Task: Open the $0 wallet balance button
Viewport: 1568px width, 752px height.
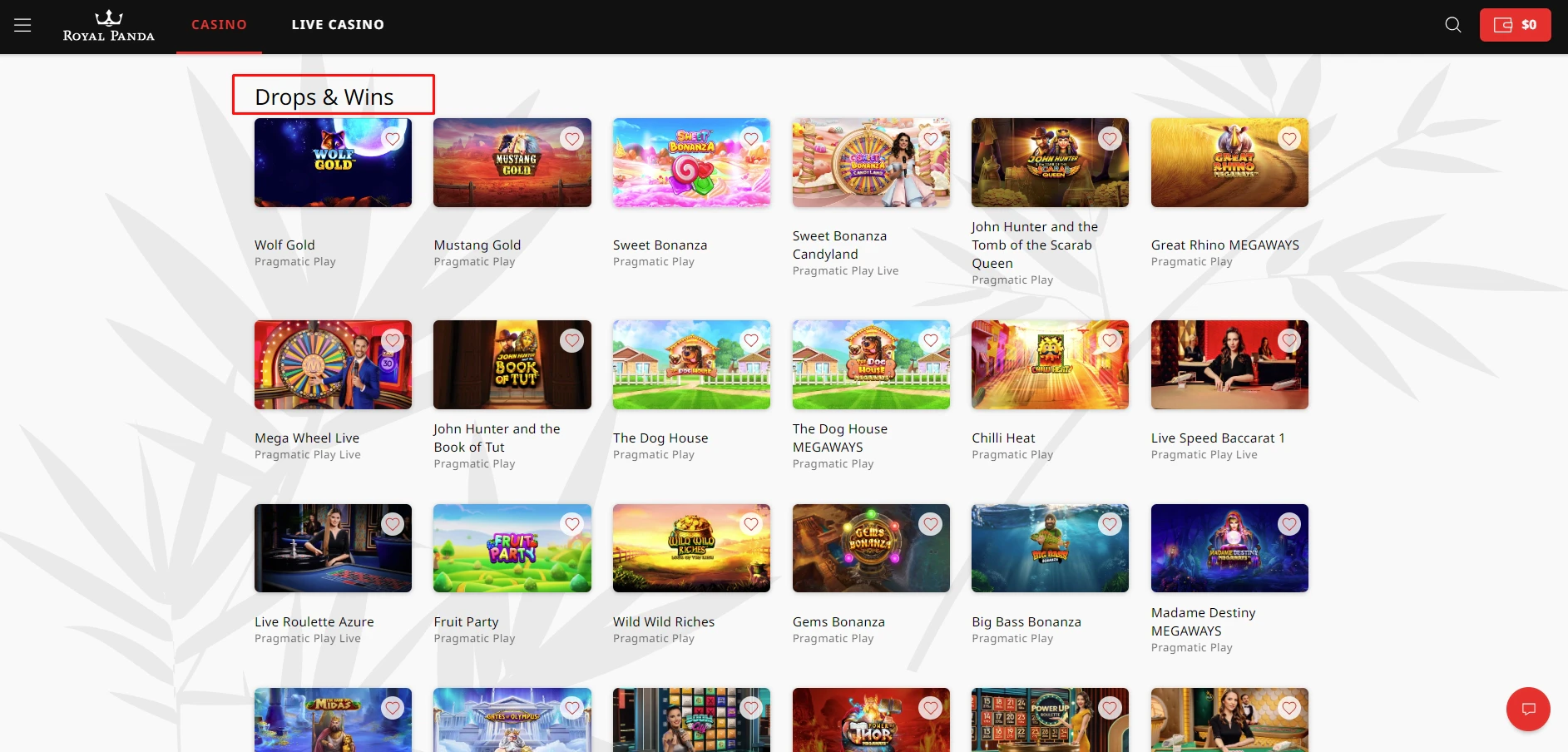Action: pyautogui.click(x=1515, y=25)
